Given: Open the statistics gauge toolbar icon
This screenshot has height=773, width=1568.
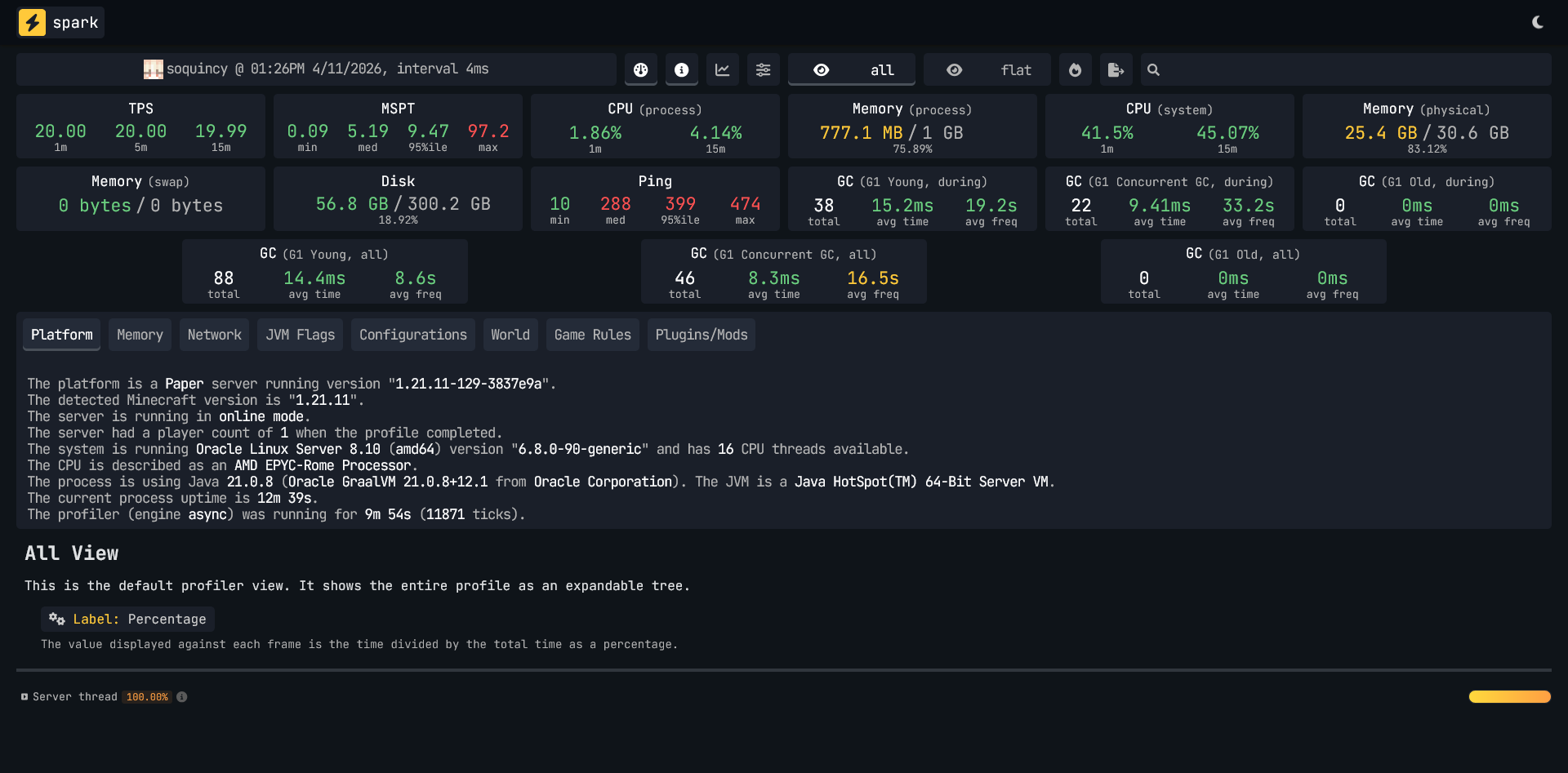Looking at the screenshot, I should (640, 69).
